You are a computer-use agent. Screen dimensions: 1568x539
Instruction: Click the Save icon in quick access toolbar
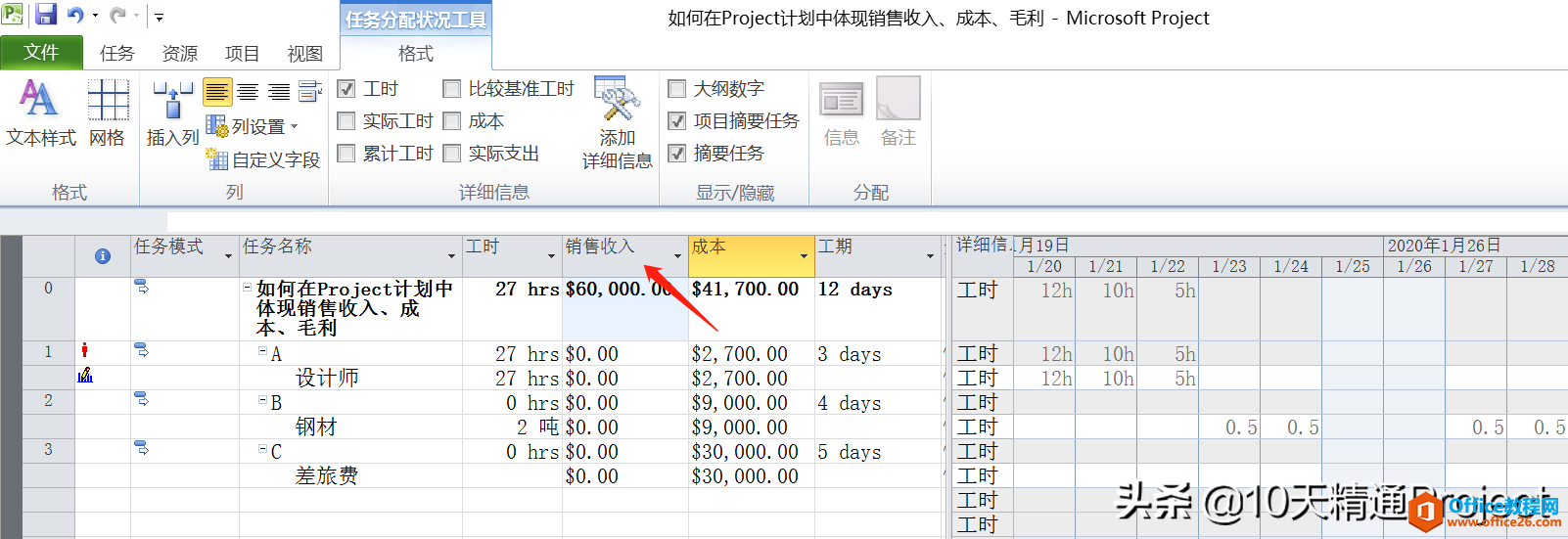(x=45, y=15)
